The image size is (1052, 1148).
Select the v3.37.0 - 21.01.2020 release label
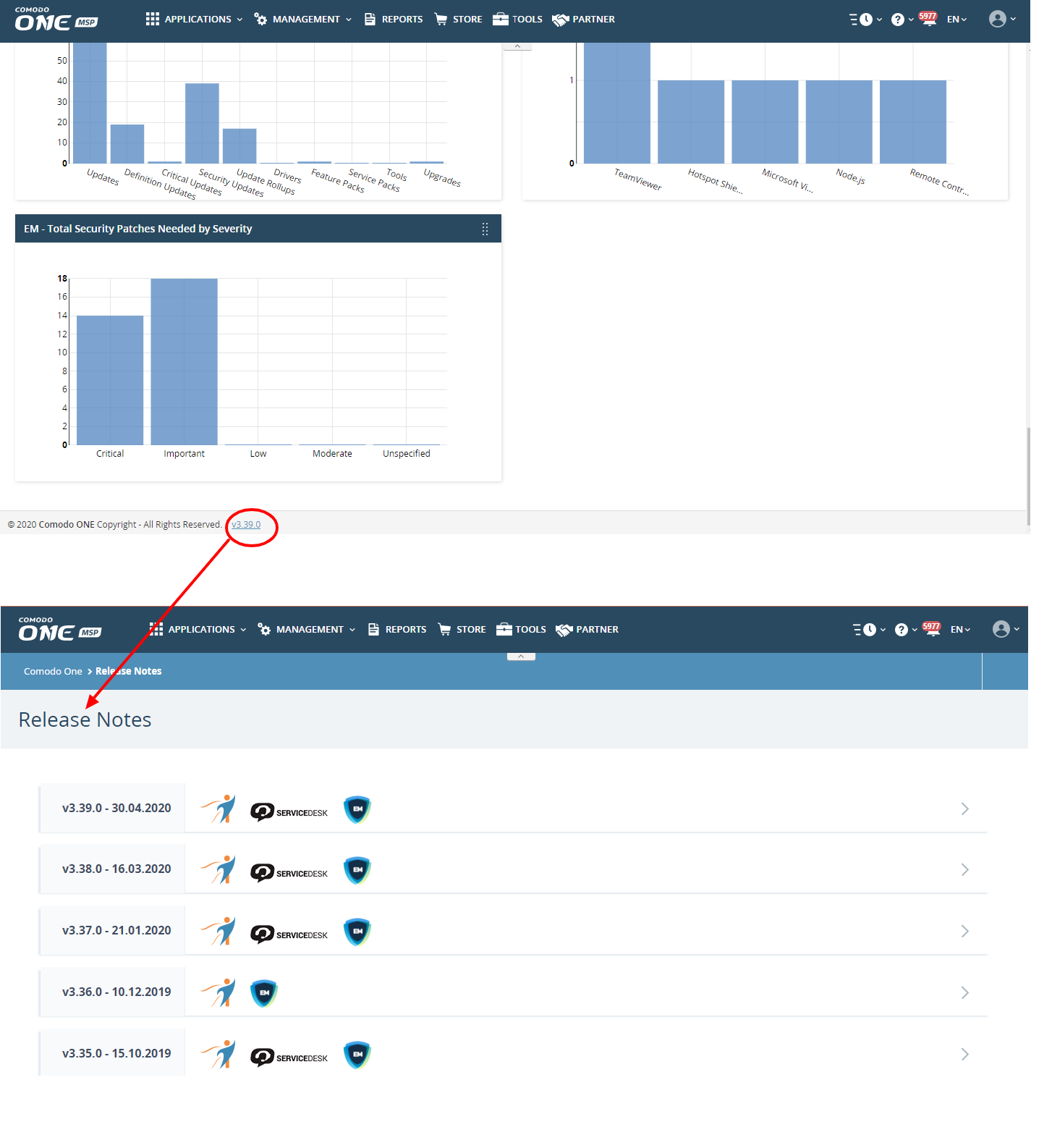click(116, 931)
